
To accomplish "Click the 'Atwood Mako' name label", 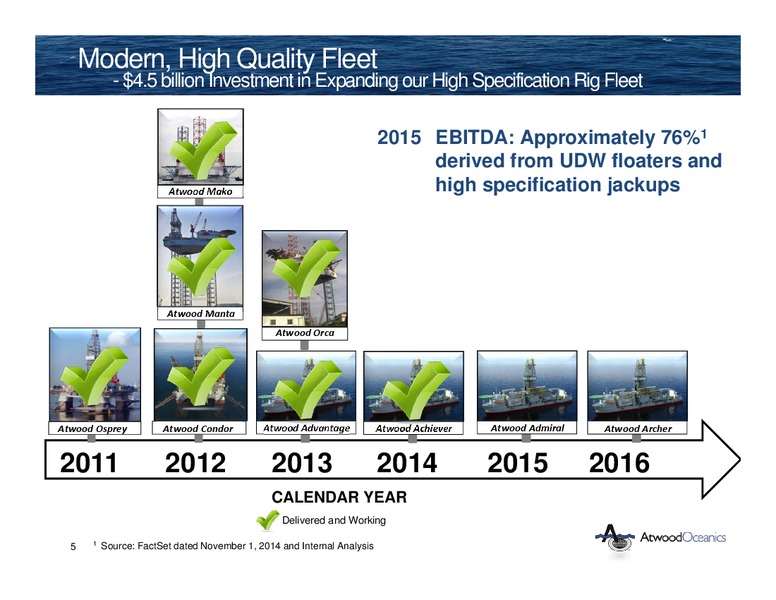I will [x=200, y=192].
